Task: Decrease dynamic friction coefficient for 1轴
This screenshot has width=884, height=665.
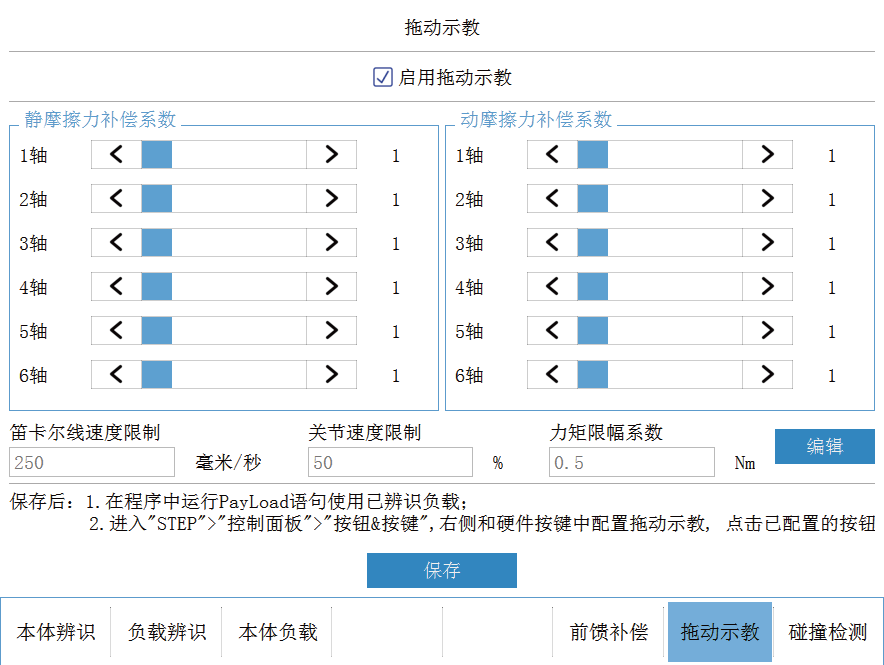Action: (x=552, y=154)
